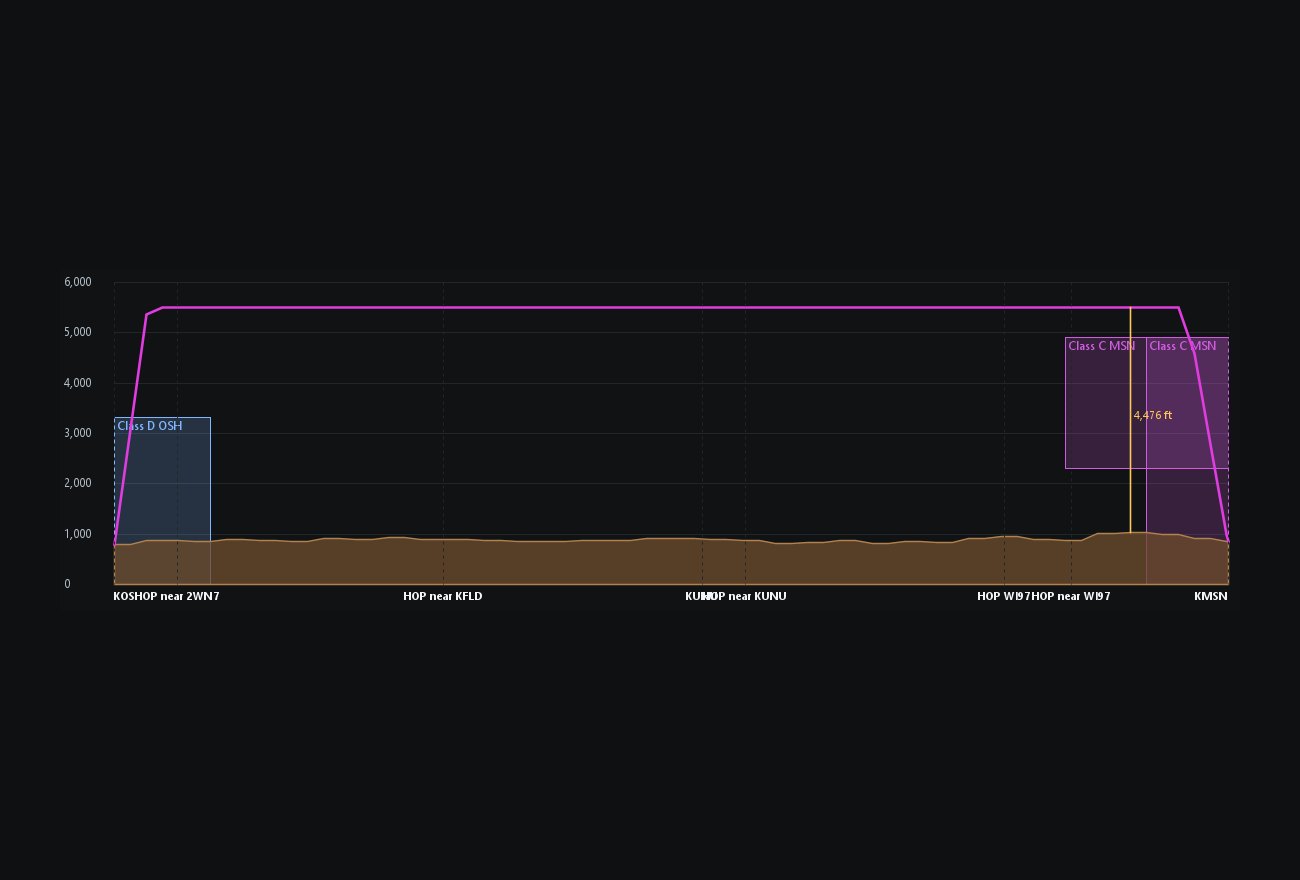Select the 4,000 altitude axis value
This screenshot has height=880, width=1300.
[x=78, y=383]
